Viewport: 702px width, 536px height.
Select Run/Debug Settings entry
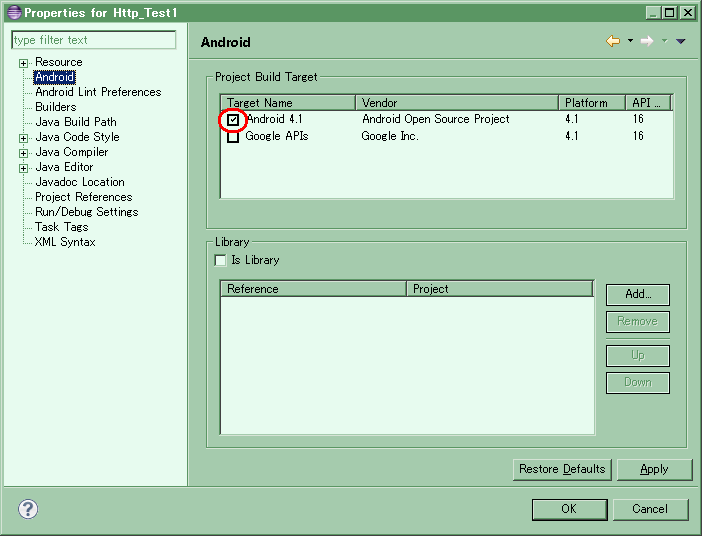point(86,212)
